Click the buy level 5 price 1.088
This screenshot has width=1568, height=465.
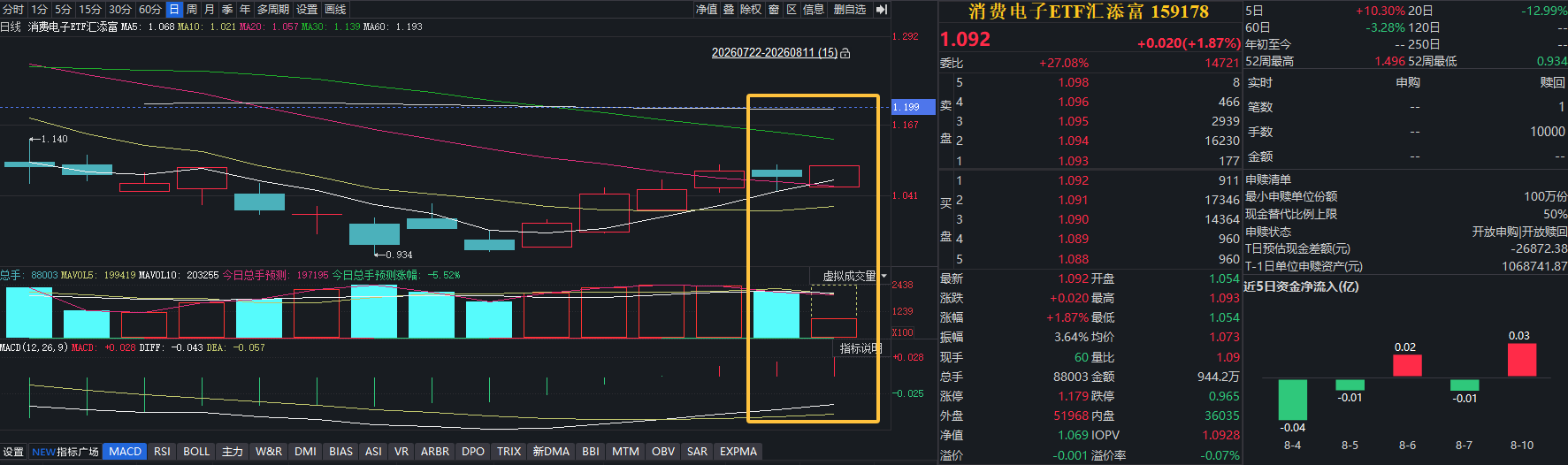click(1073, 259)
